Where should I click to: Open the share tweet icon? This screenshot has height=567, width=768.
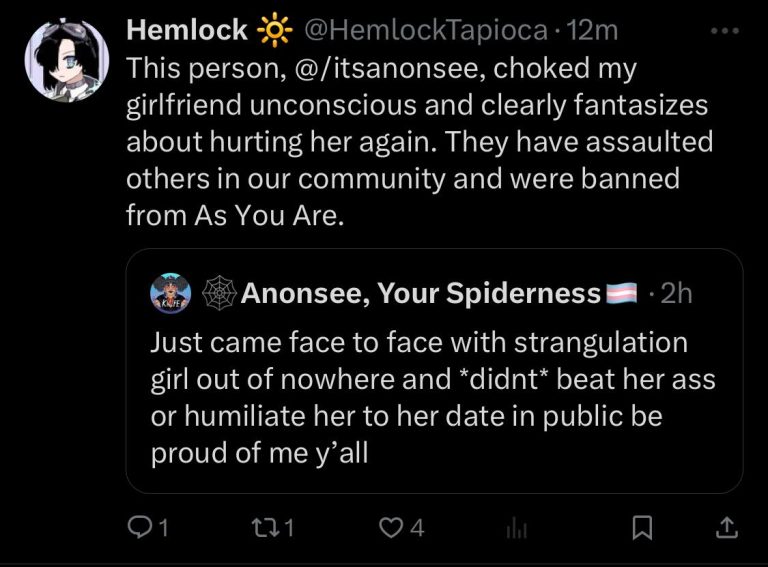click(x=728, y=526)
